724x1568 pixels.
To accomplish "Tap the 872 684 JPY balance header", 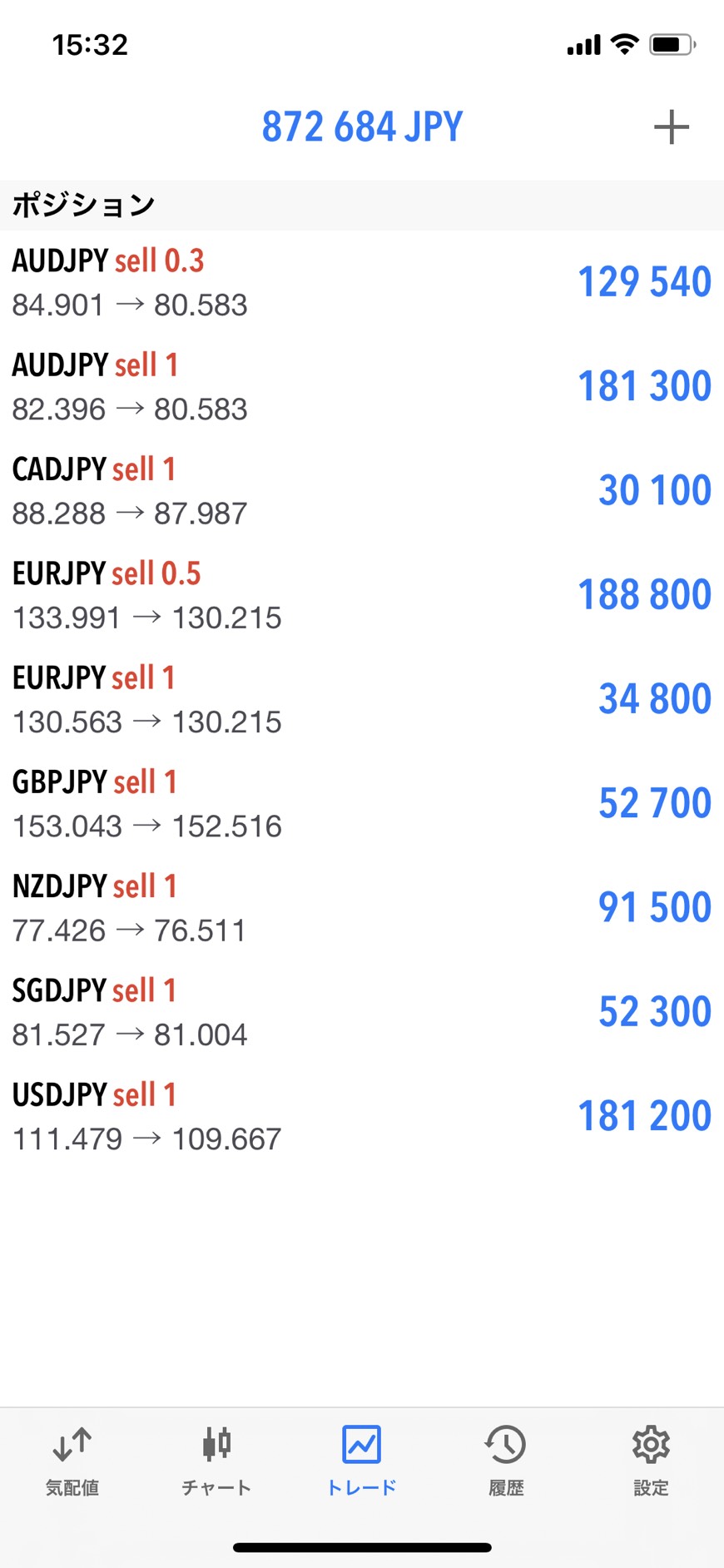I will coord(362,127).
